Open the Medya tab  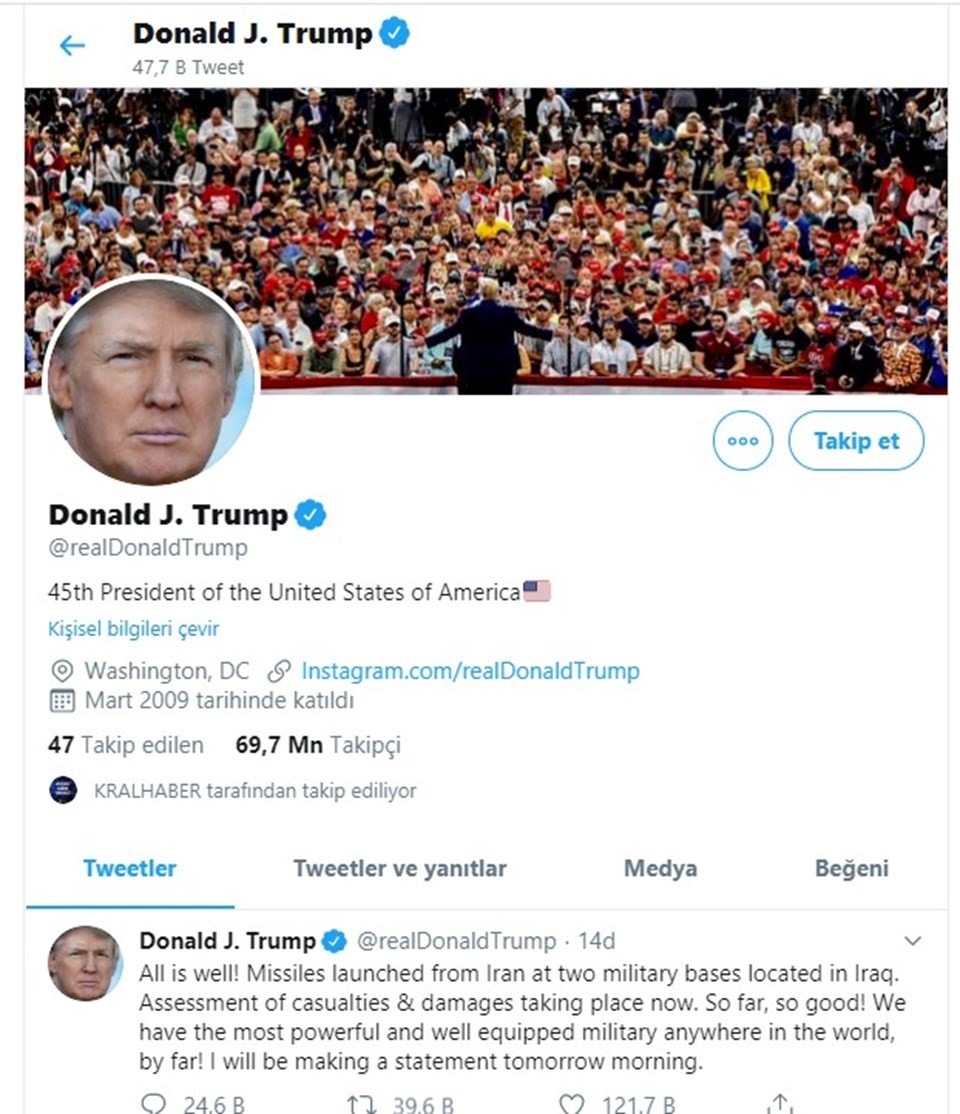[660, 868]
